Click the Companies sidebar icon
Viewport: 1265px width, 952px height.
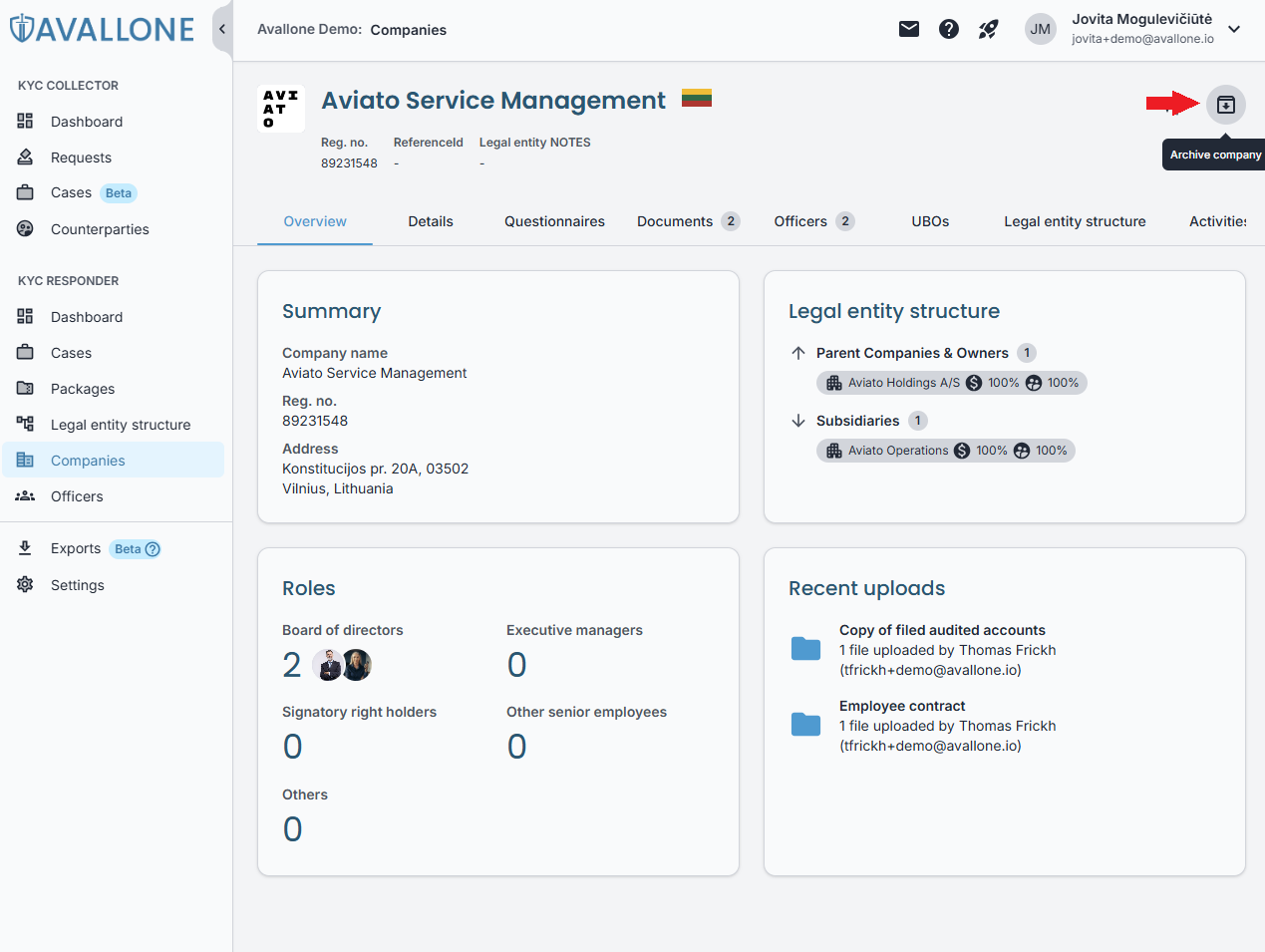(26, 460)
